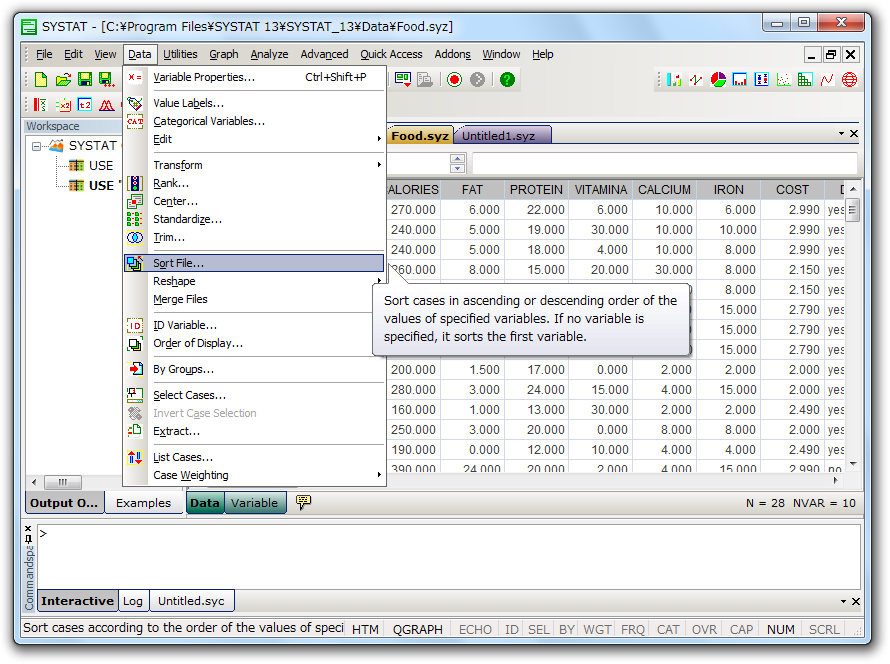890x664 pixels.
Task: Pin the Commandspace panel with pushpin
Action: click(28, 539)
